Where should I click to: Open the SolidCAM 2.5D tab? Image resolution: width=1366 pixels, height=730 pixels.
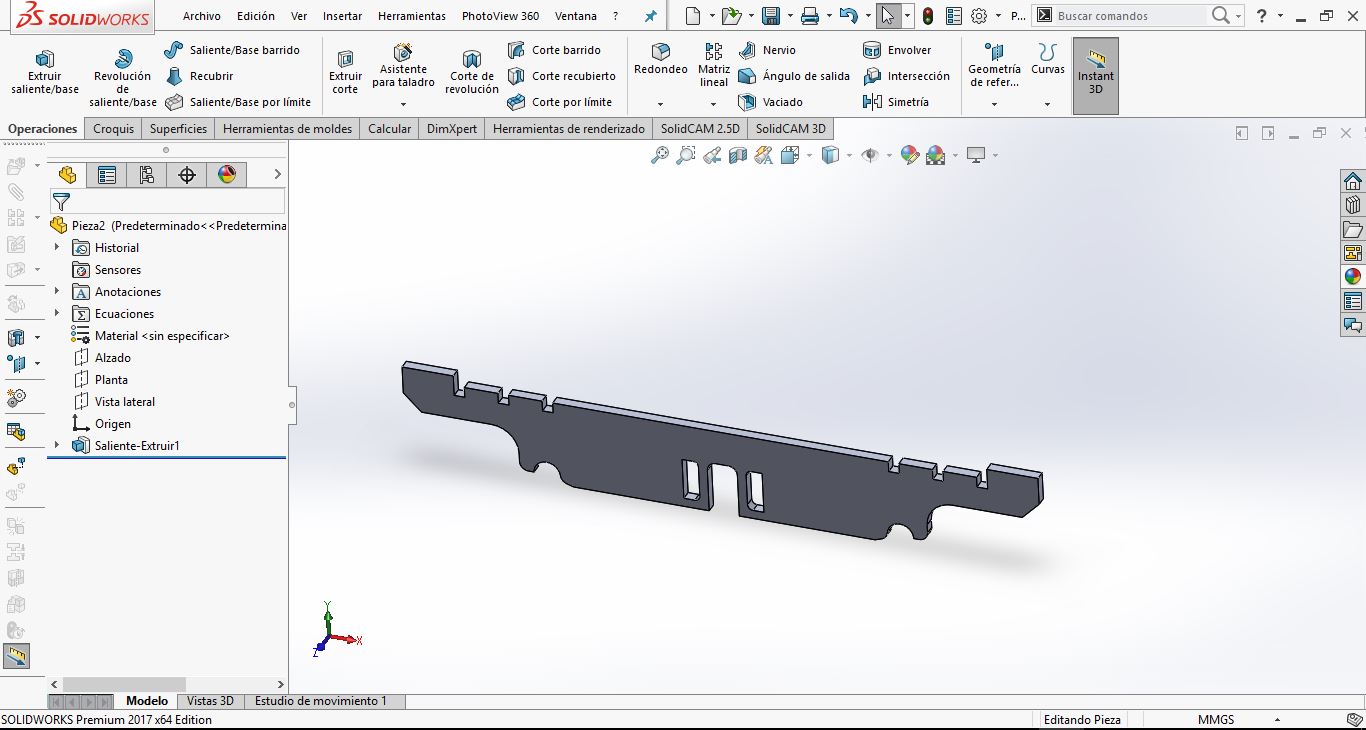pyautogui.click(x=700, y=129)
